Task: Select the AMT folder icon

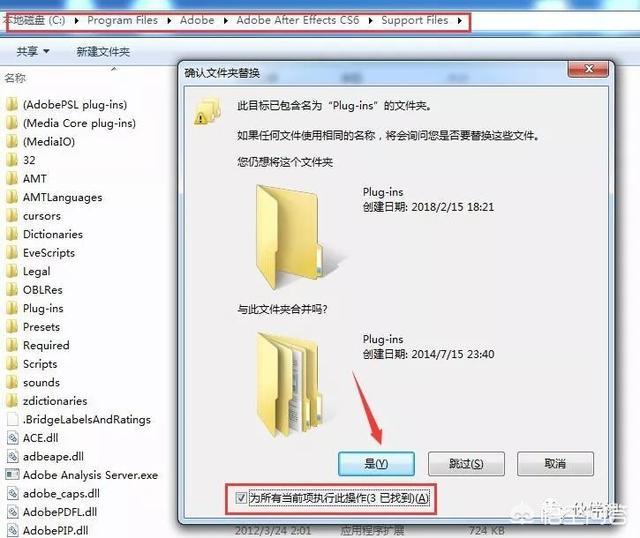Action: [12, 178]
